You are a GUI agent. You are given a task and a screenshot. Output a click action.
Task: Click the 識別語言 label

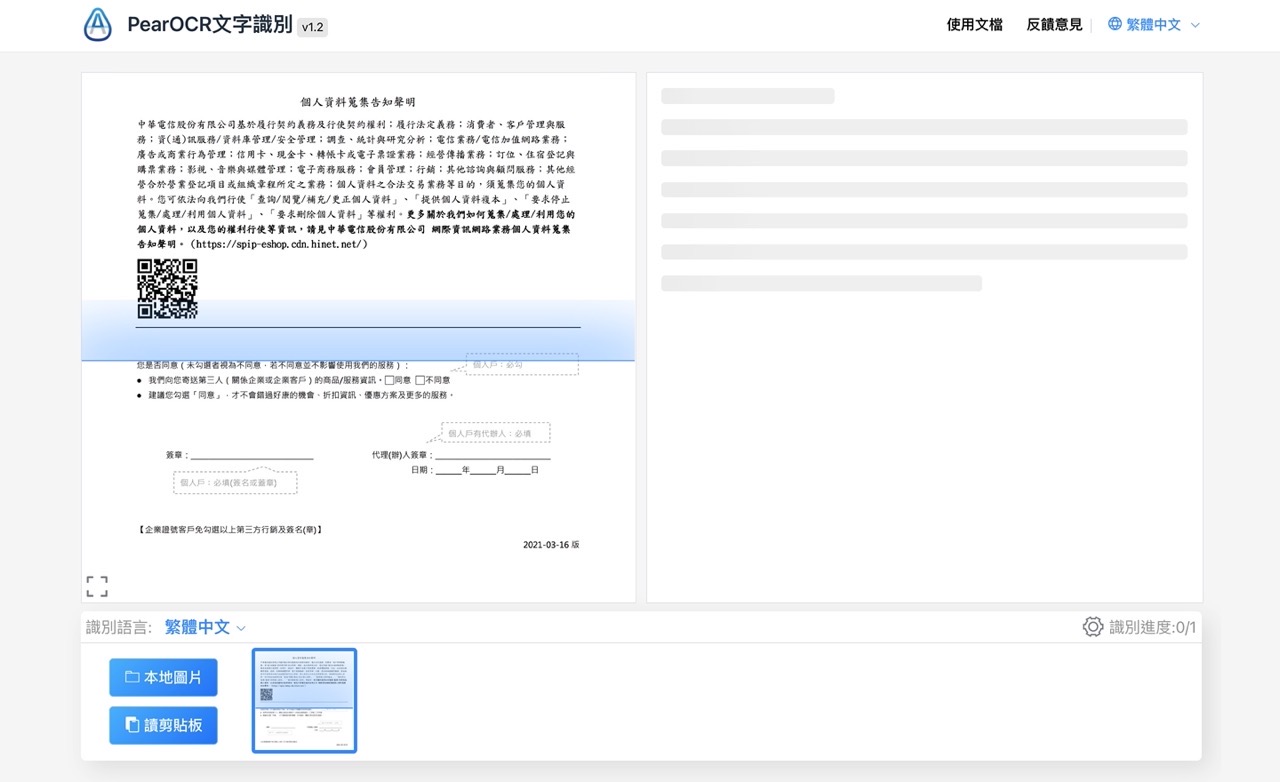pos(119,627)
